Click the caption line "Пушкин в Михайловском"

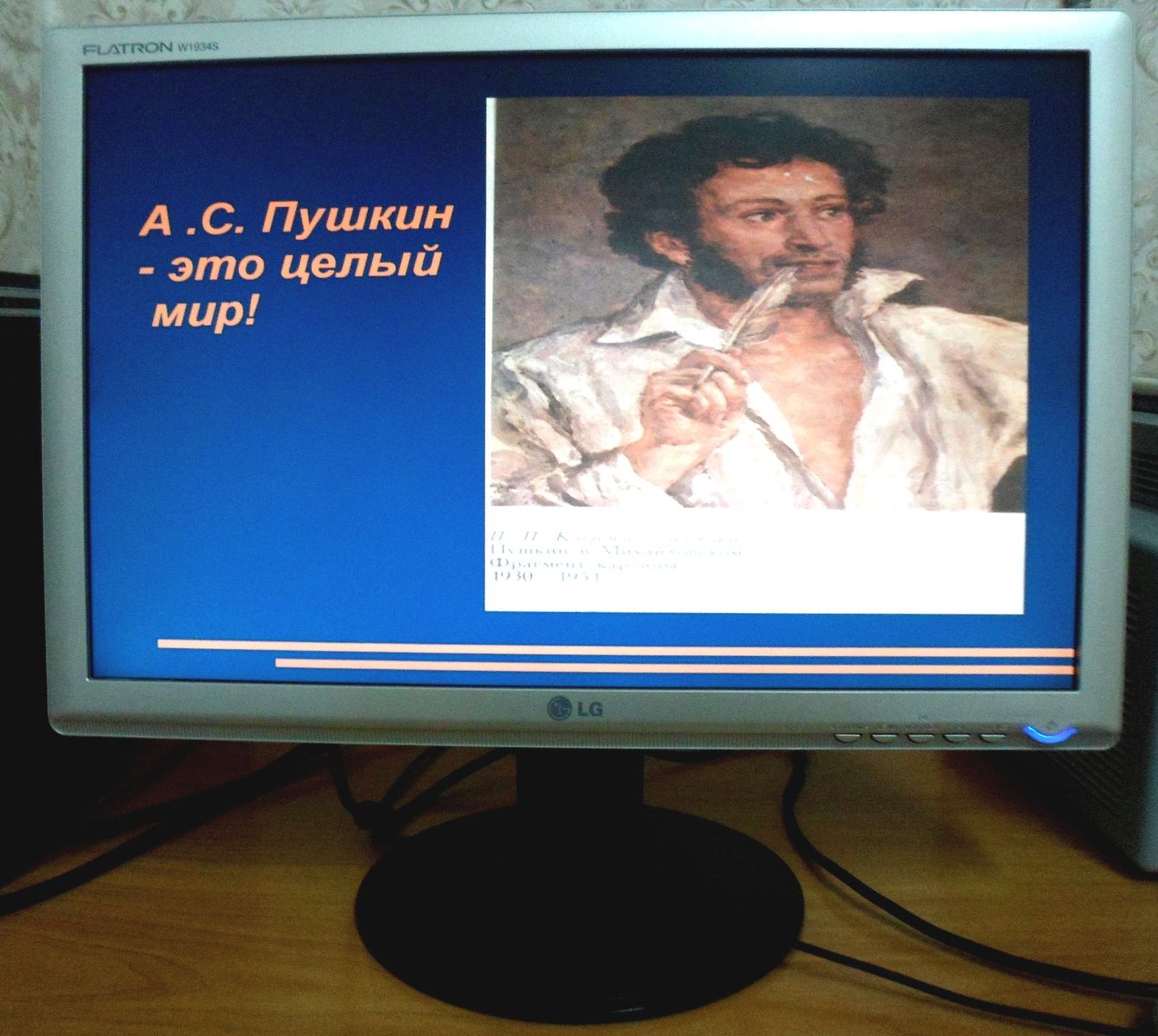(x=617, y=549)
